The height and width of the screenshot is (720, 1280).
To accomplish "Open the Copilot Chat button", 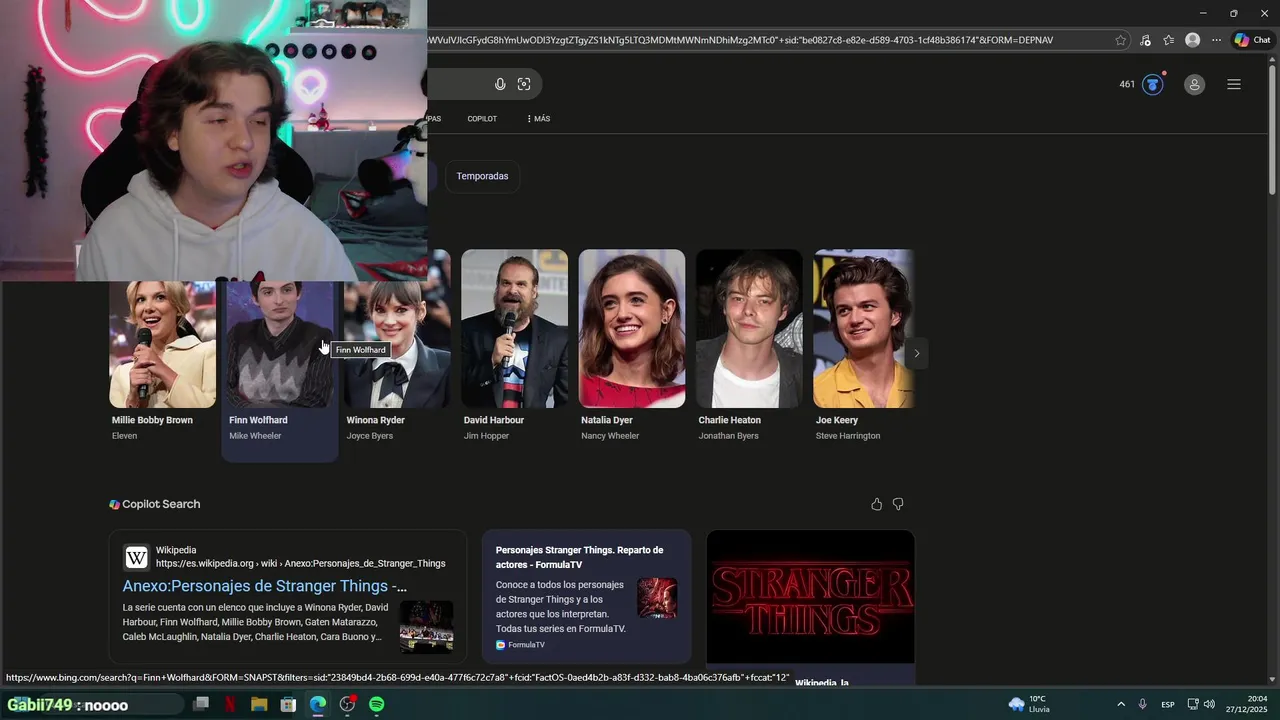I will click(1253, 40).
